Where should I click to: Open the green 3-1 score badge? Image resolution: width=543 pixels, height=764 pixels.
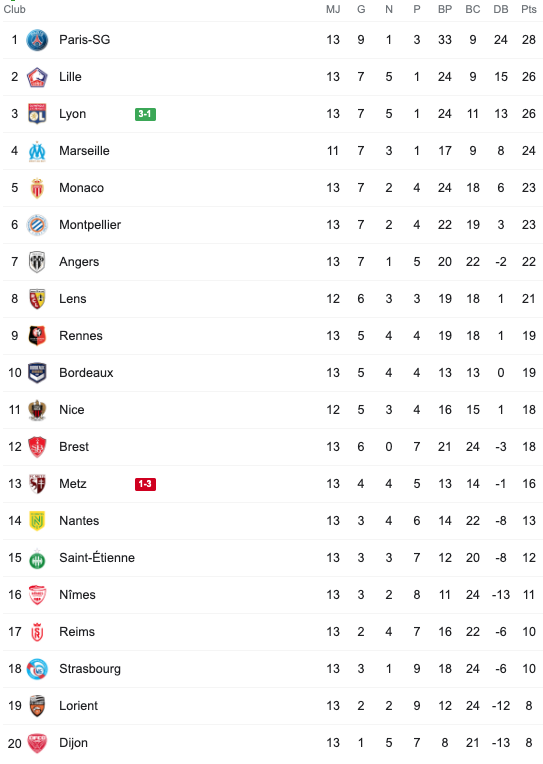click(145, 114)
